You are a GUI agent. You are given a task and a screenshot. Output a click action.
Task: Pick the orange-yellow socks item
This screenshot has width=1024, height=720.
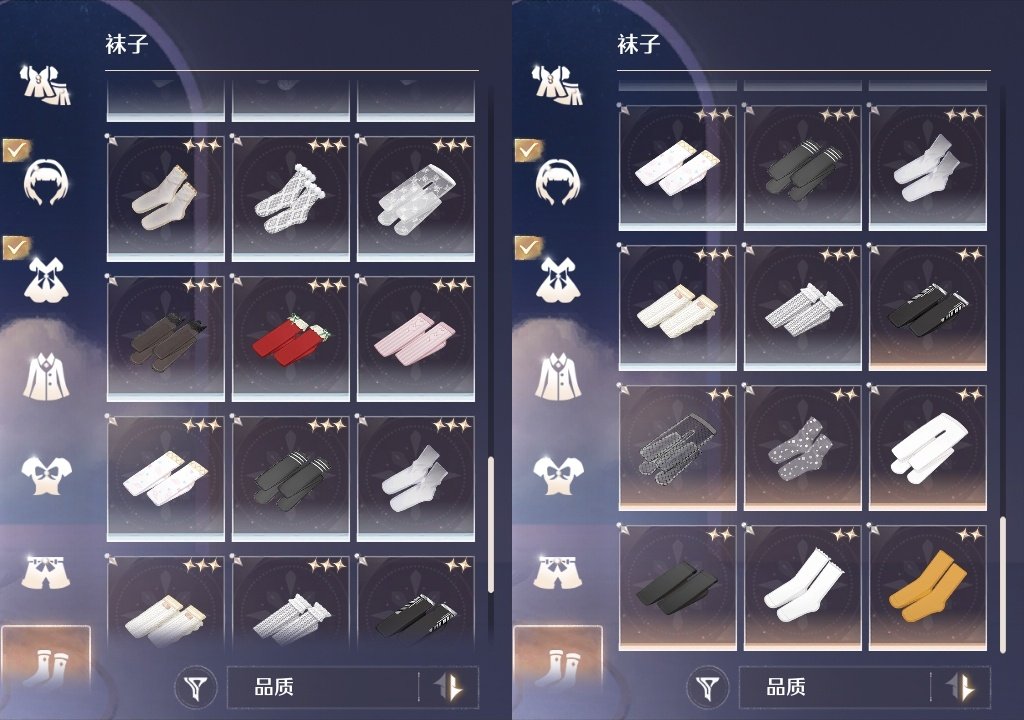point(928,587)
